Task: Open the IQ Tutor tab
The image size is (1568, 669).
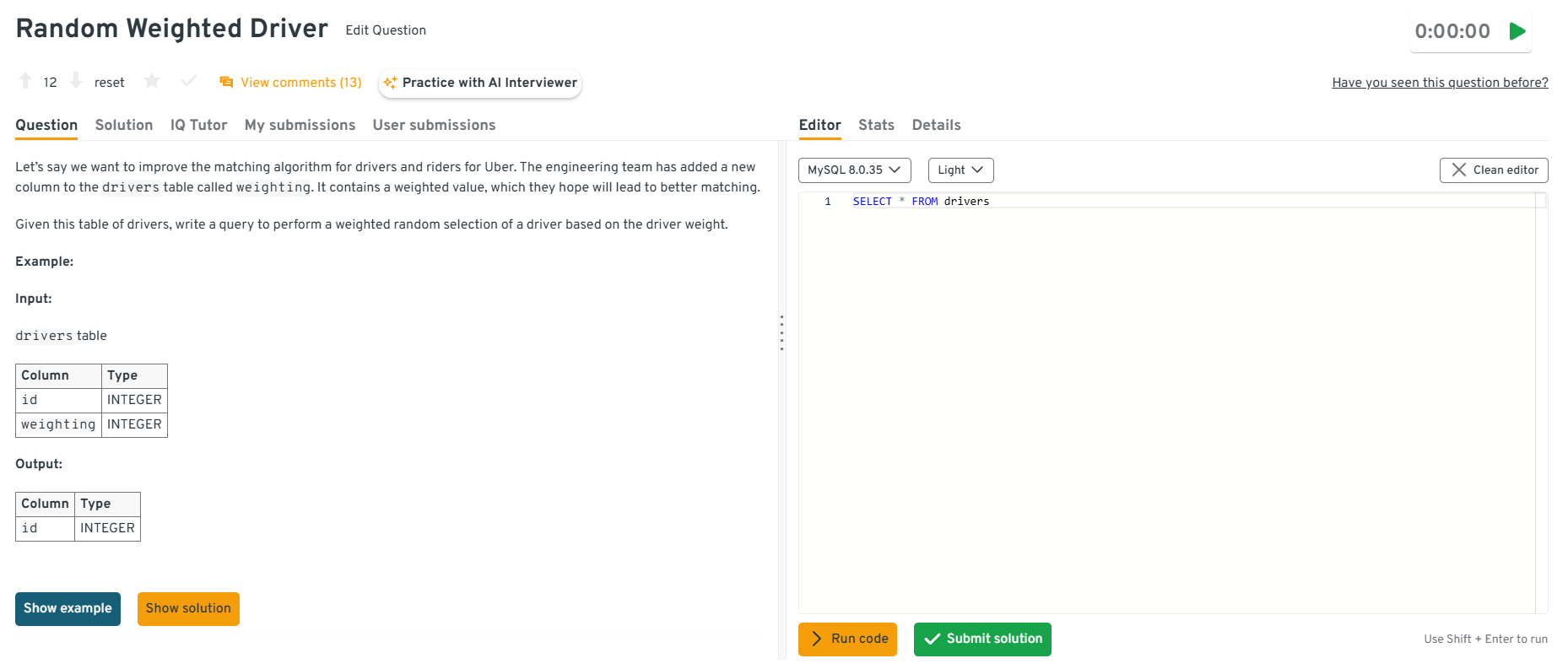Action: (198, 125)
